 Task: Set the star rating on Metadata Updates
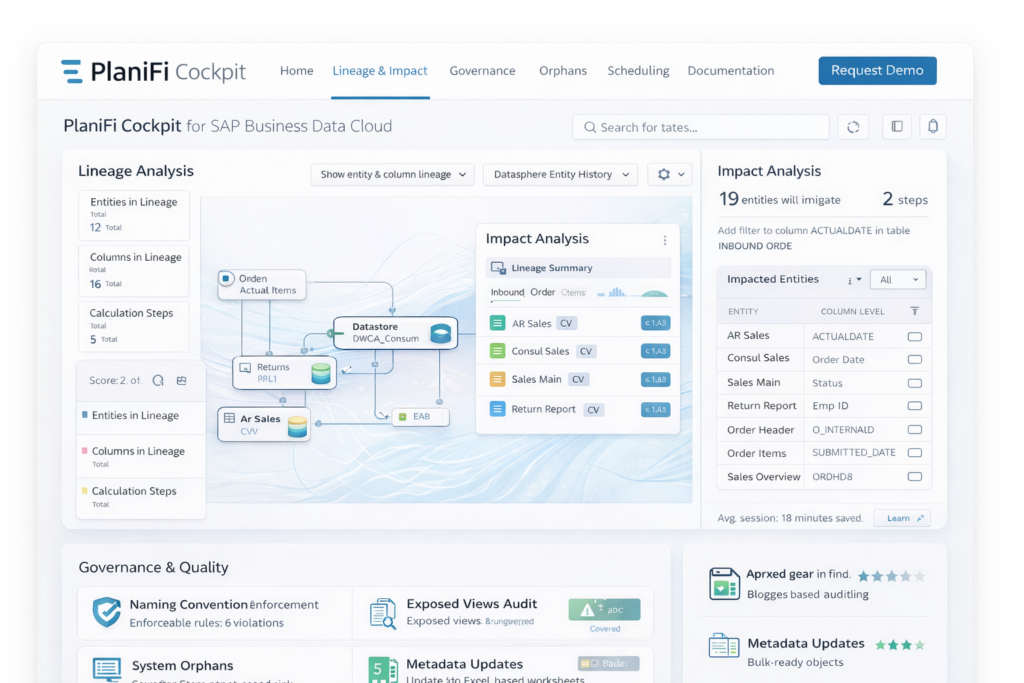click(x=899, y=645)
